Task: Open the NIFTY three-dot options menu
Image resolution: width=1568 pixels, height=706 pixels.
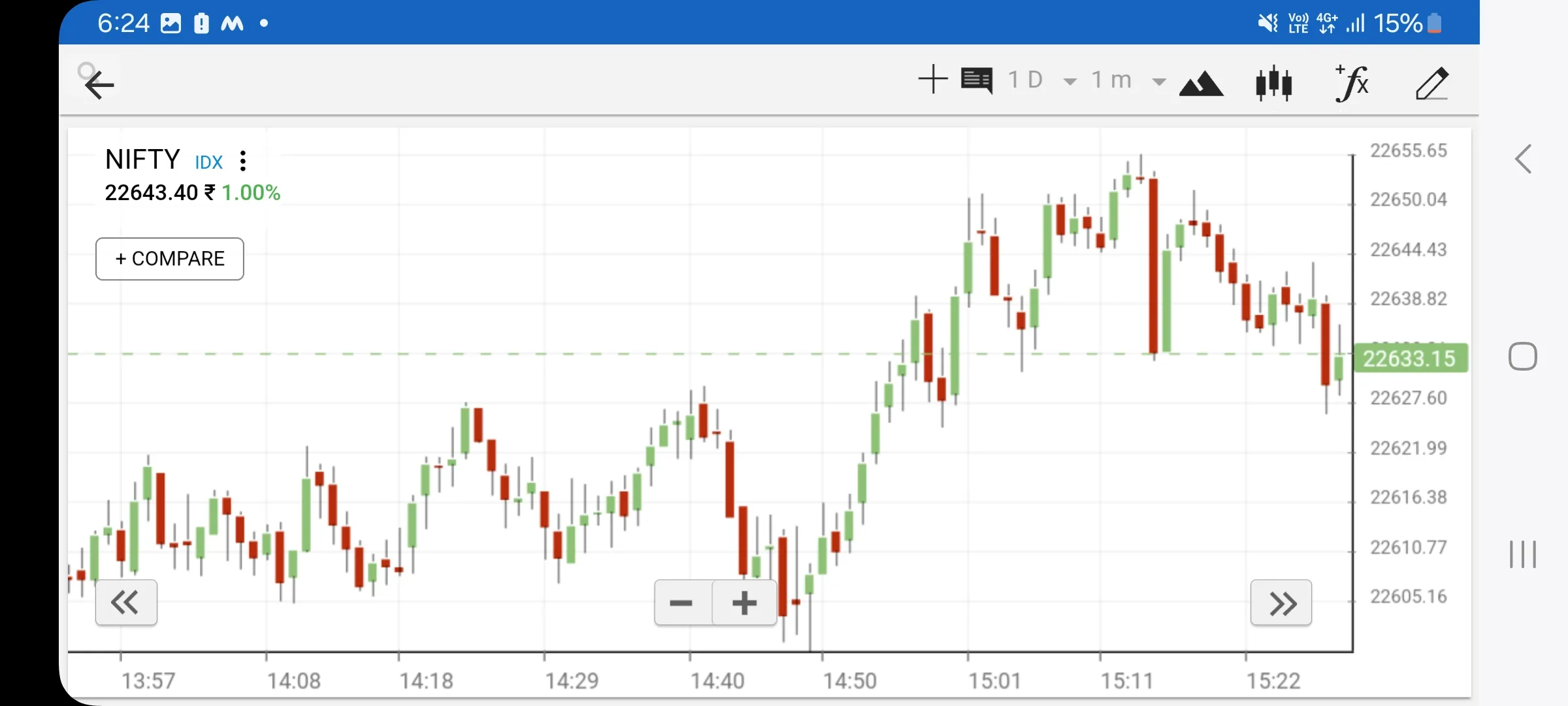Action: coord(243,161)
